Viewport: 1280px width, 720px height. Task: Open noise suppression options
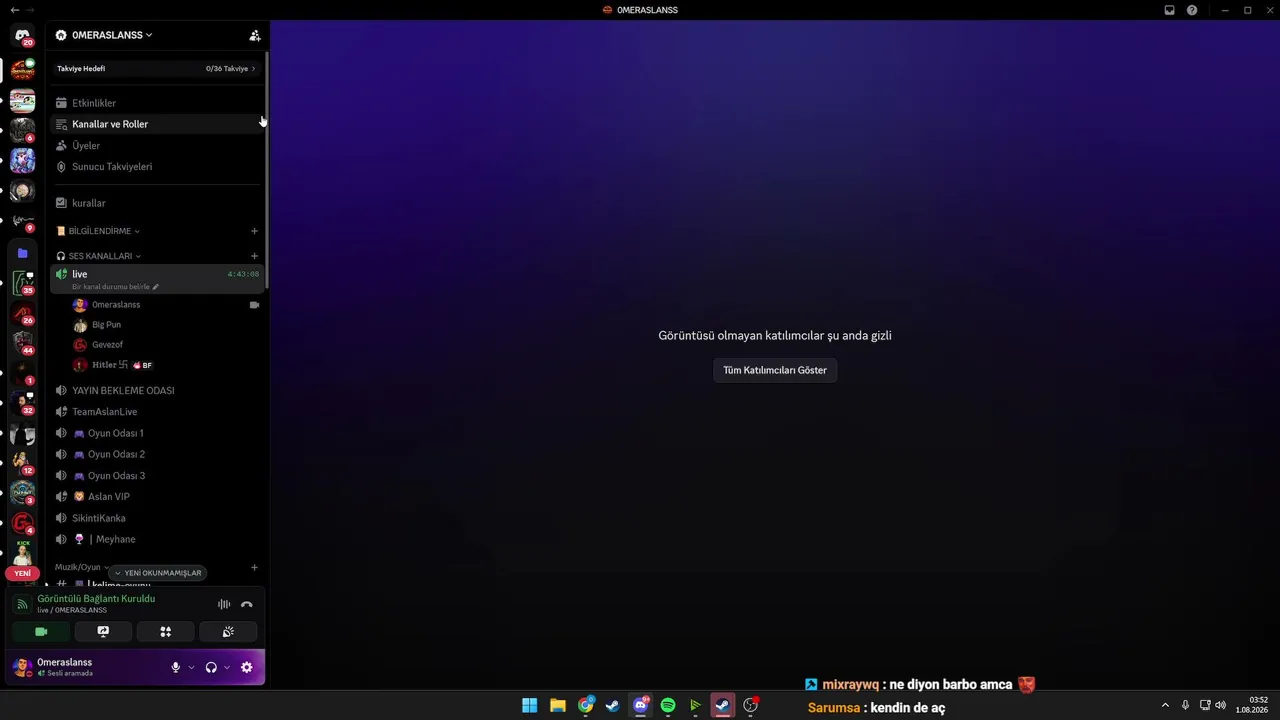[x=224, y=604]
